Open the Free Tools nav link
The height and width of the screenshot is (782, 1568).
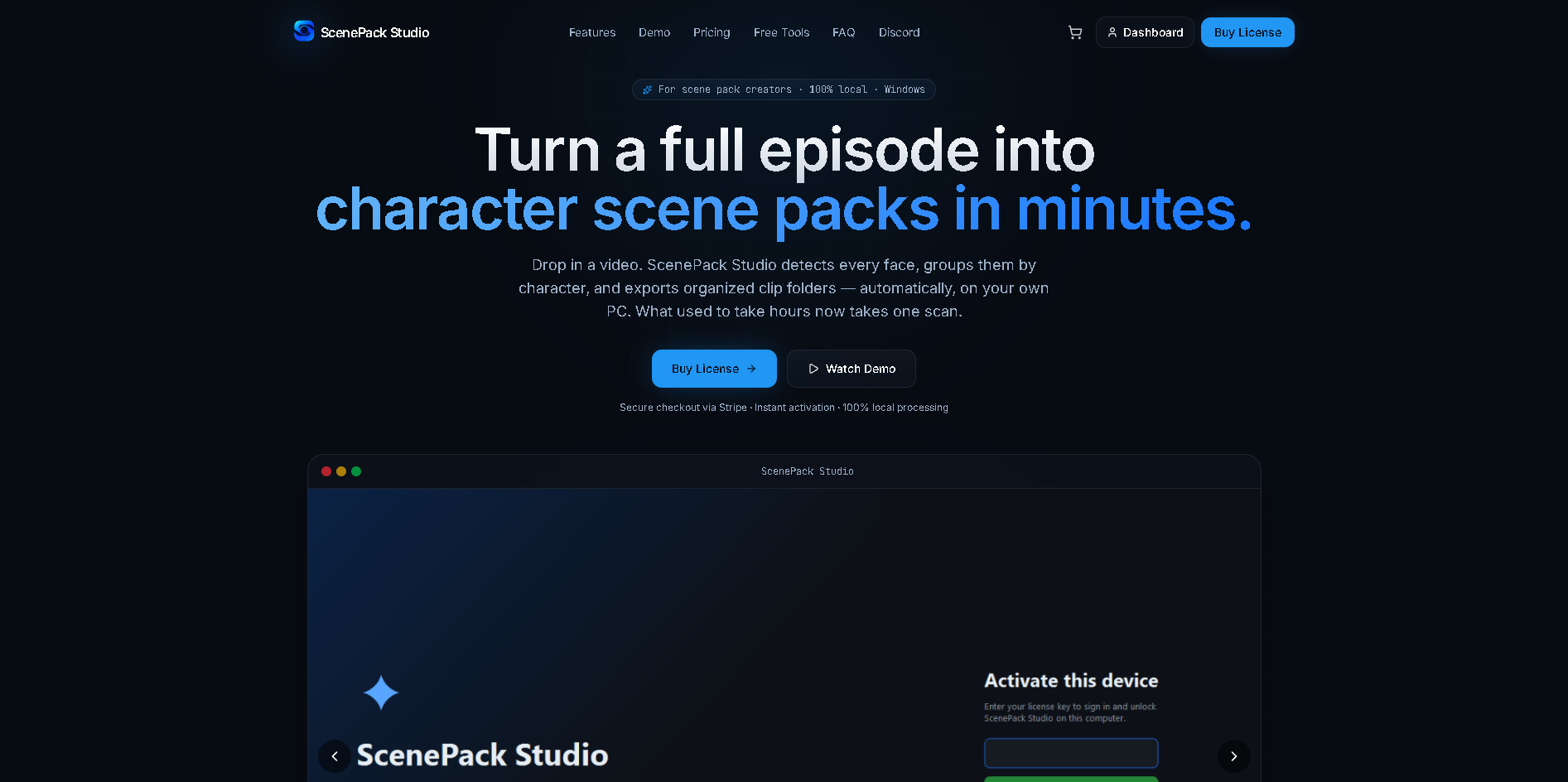[x=781, y=32]
